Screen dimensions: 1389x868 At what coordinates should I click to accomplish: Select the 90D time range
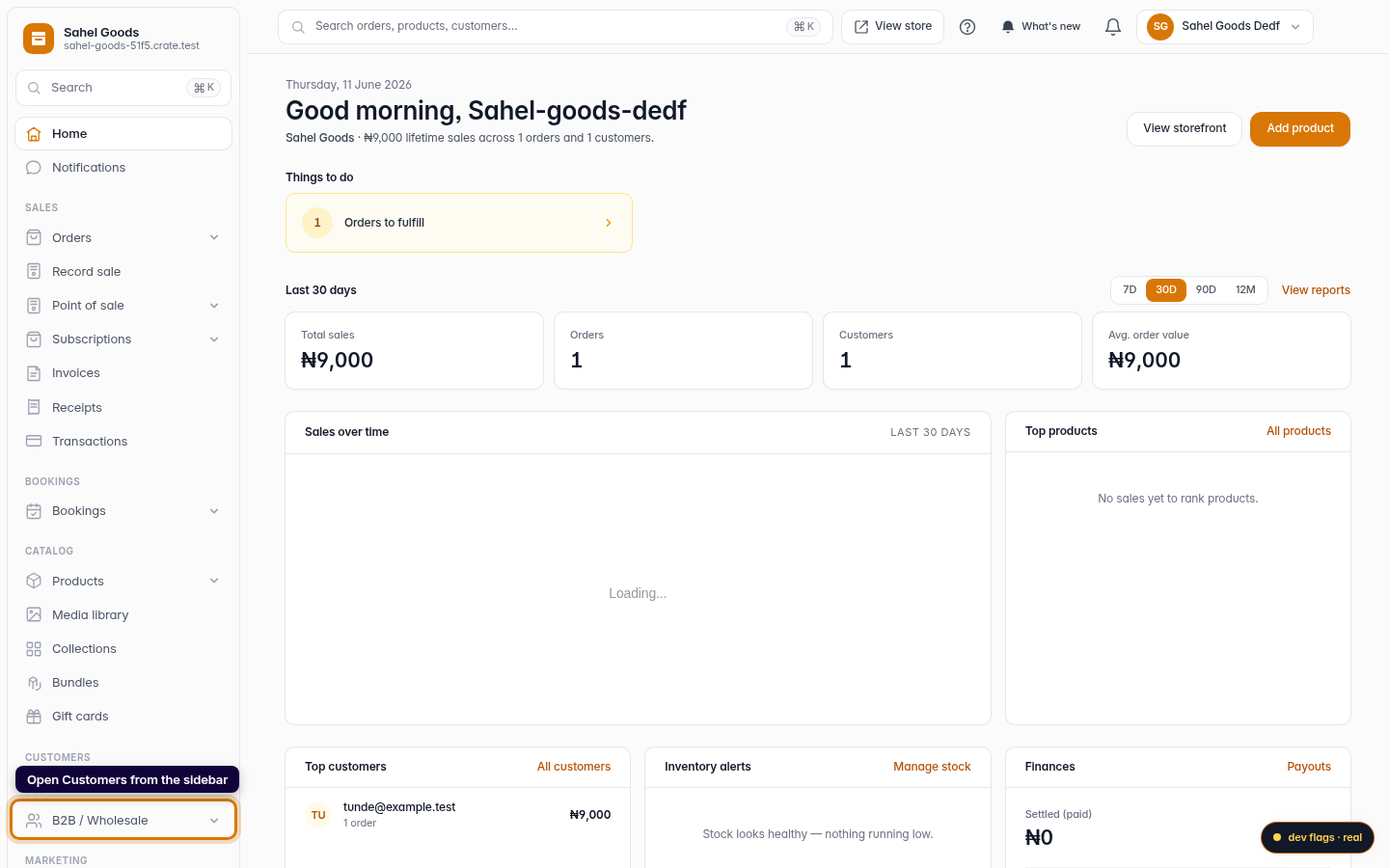click(x=1206, y=290)
